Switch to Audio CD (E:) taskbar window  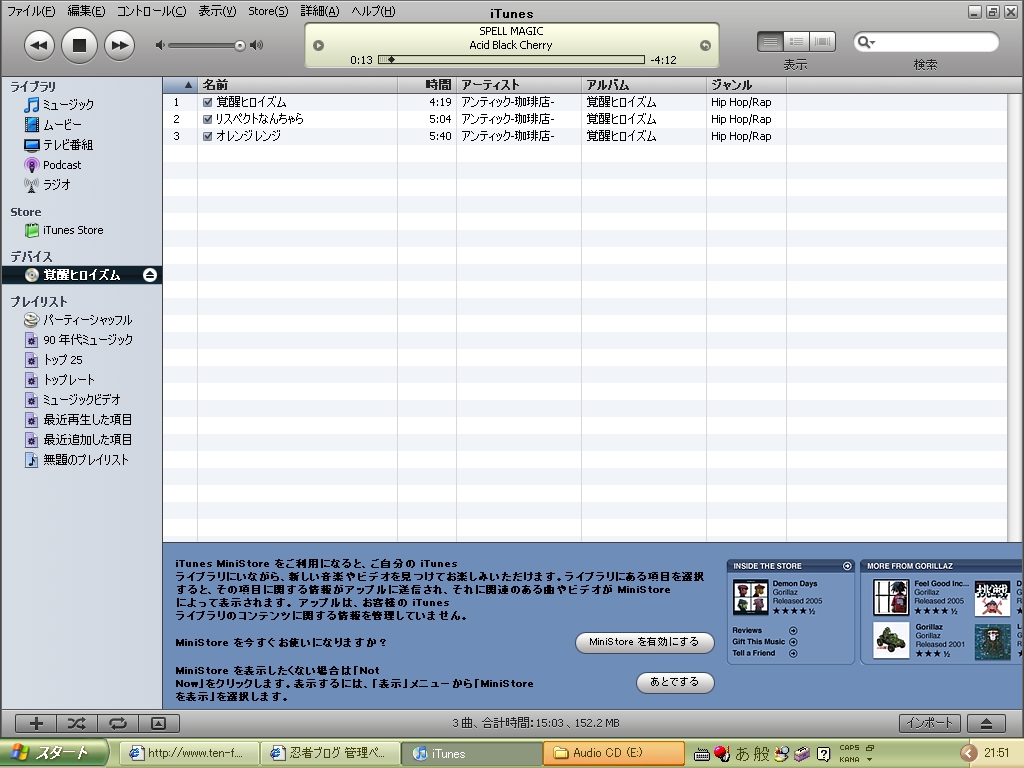pyautogui.click(x=614, y=753)
